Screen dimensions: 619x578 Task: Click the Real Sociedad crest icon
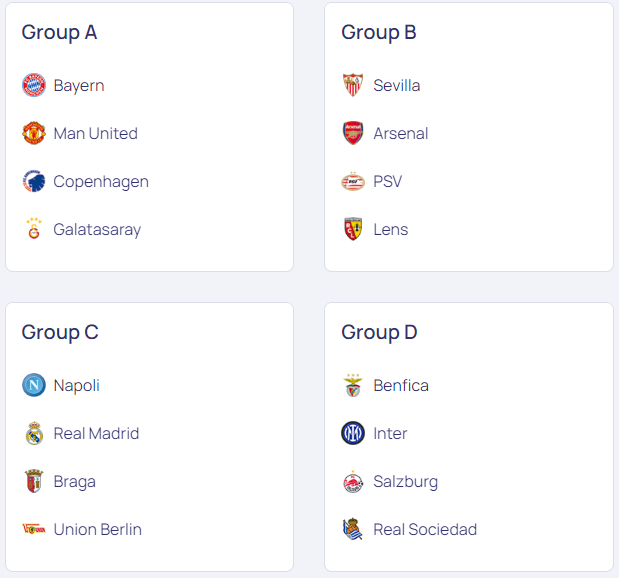pos(353,529)
